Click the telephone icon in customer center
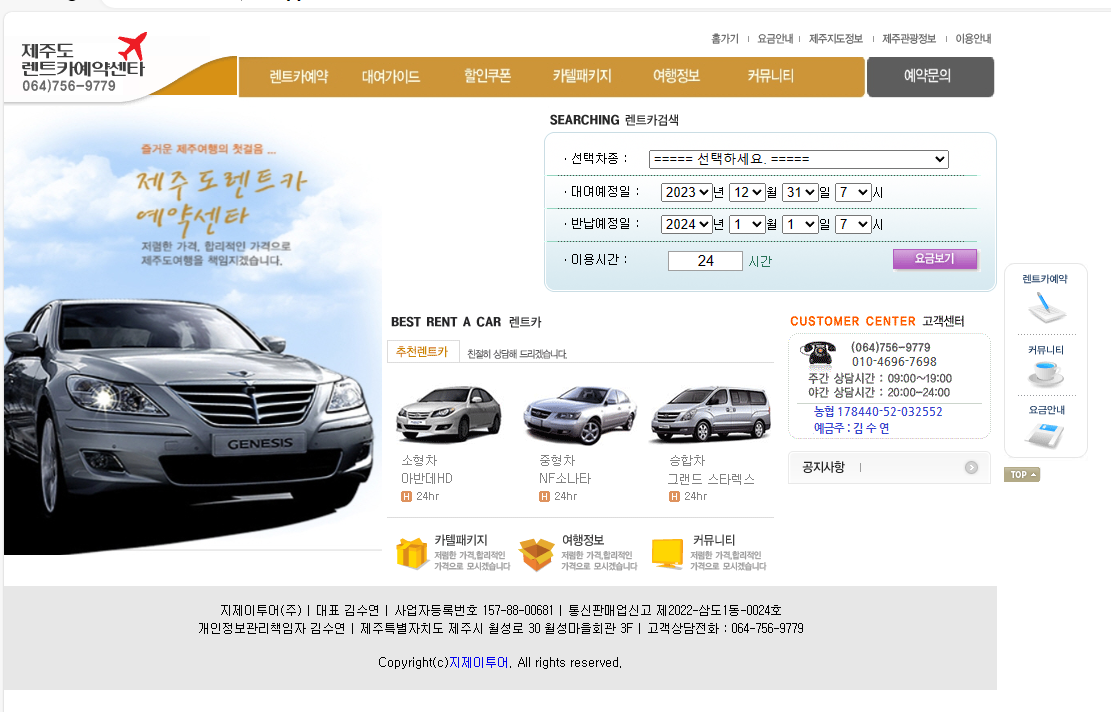The width and height of the screenshot is (1111, 712). pyautogui.click(x=818, y=353)
